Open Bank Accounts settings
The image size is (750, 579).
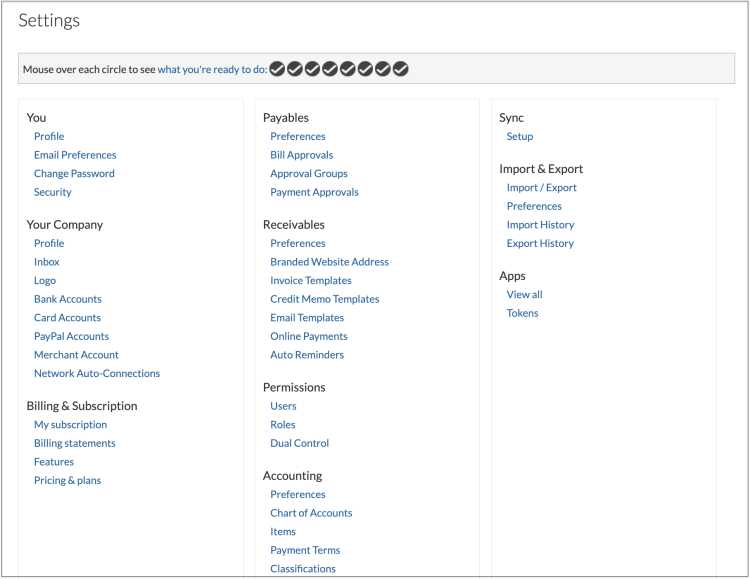[67, 300]
